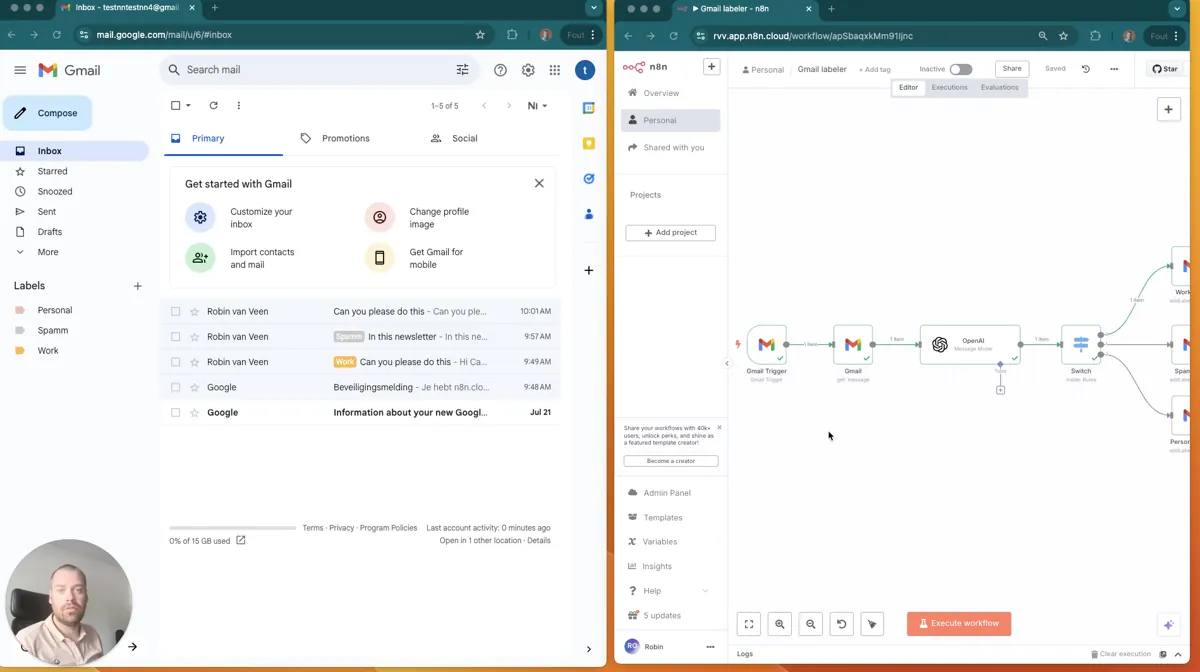Open Contacts side panel icon
The width and height of the screenshot is (1200, 672).
[x=589, y=214]
